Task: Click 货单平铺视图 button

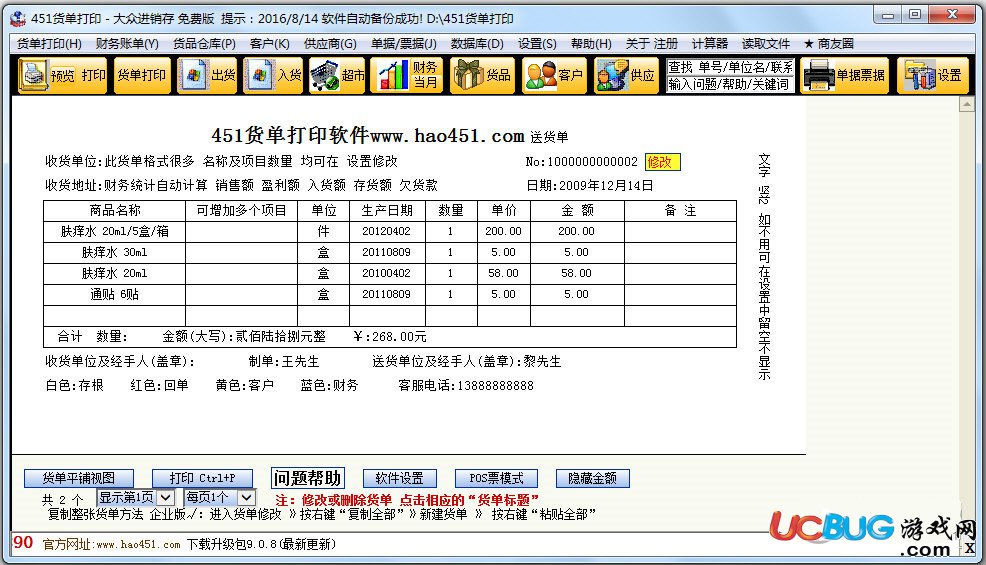Action: (79, 478)
